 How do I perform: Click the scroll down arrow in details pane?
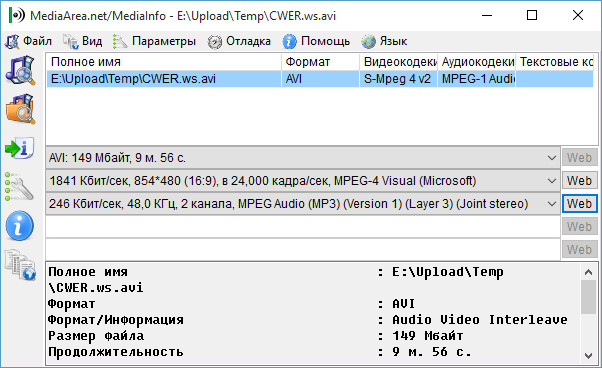pos(588,355)
